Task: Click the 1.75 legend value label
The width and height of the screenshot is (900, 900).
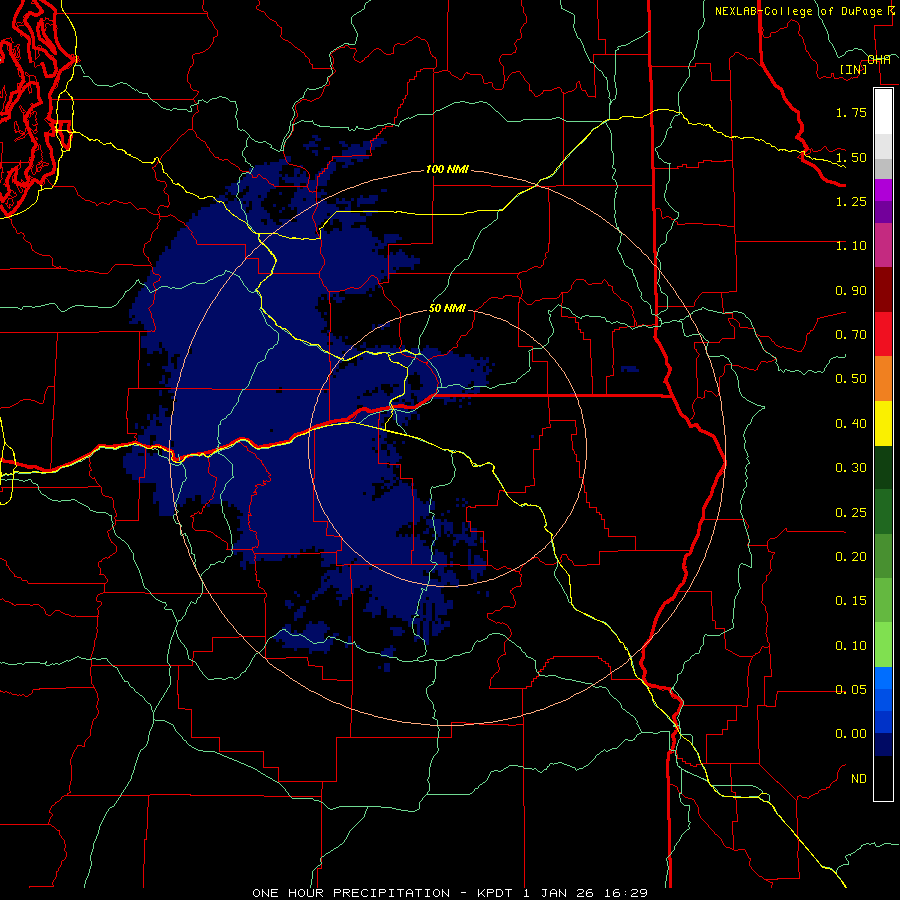Action: pos(851,112)
